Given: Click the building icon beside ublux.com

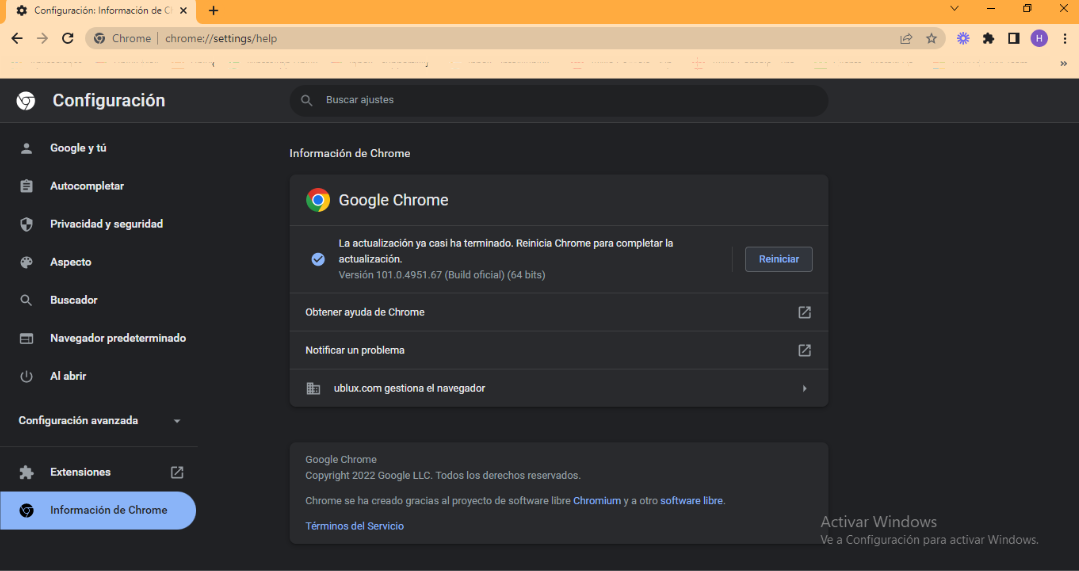Looking at the screenshot, I should pos(313,389).
